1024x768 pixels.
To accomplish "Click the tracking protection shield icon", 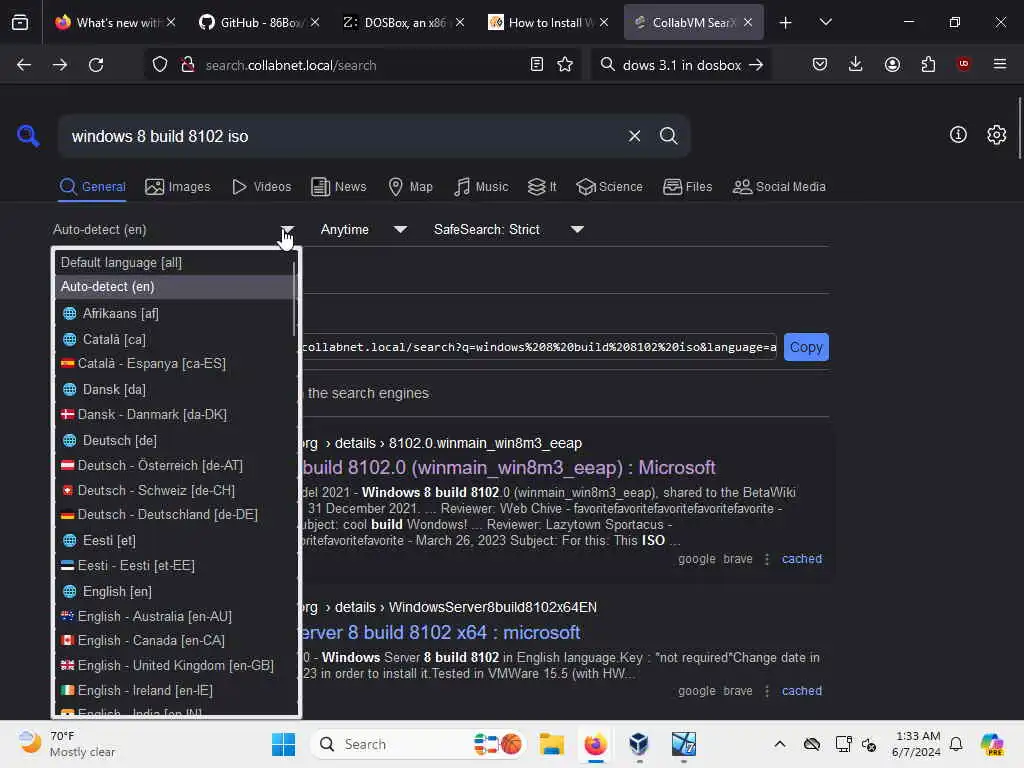I will pos(160,65).
